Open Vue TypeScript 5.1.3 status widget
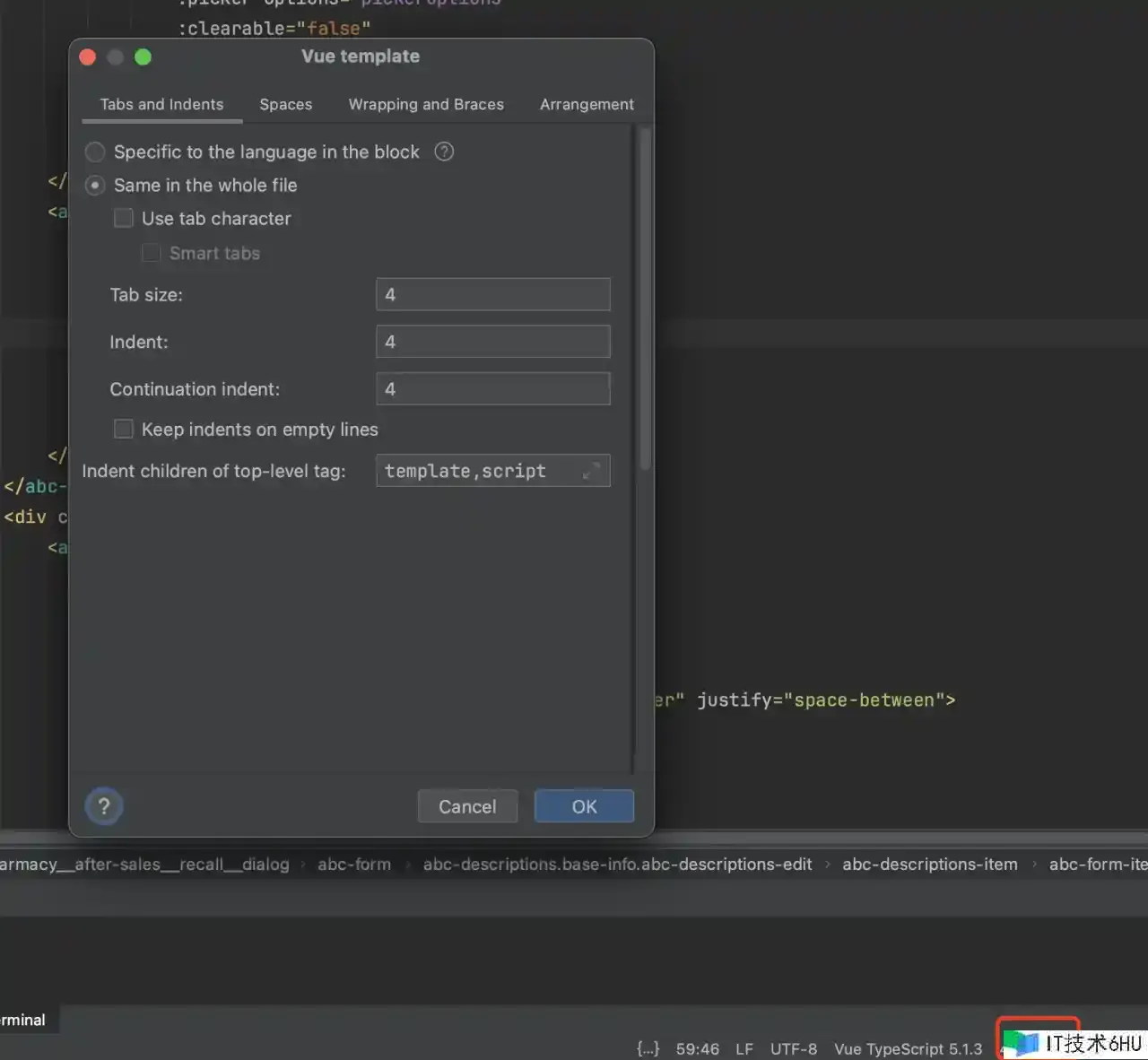1148x1060 pixels. 908,1048
